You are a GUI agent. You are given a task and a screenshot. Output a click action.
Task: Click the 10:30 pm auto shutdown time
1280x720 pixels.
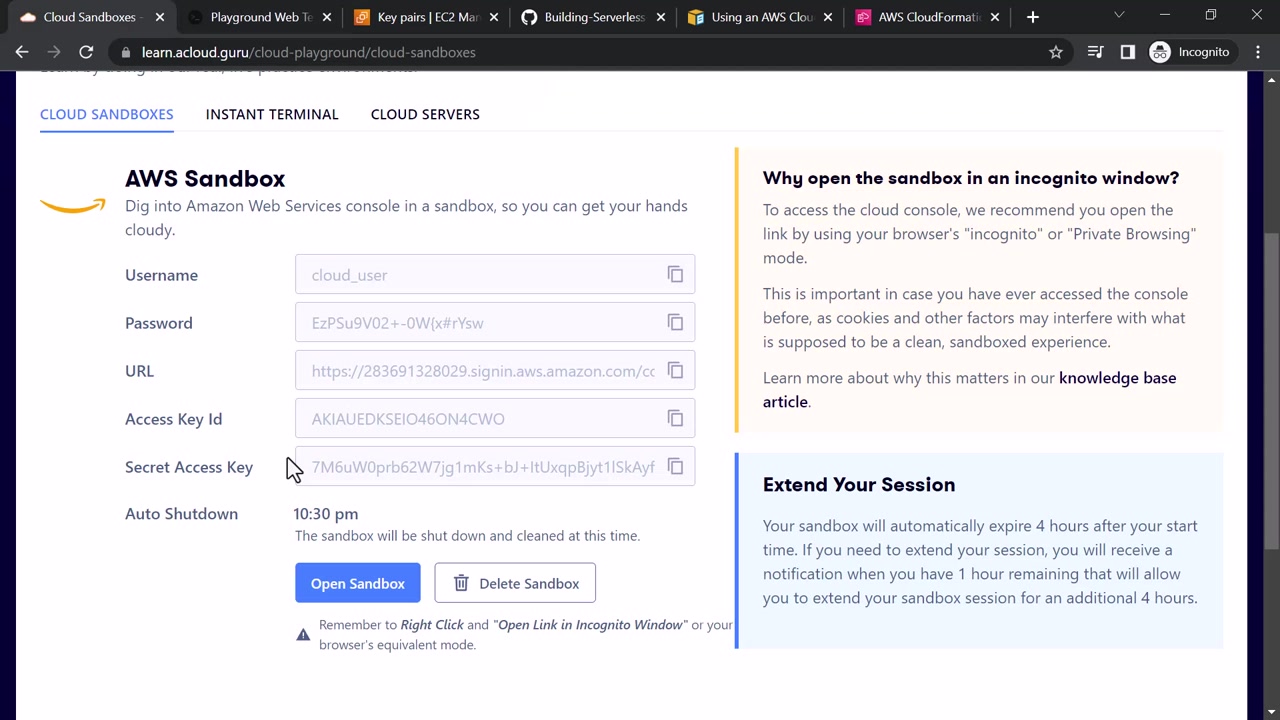(325, 514)
